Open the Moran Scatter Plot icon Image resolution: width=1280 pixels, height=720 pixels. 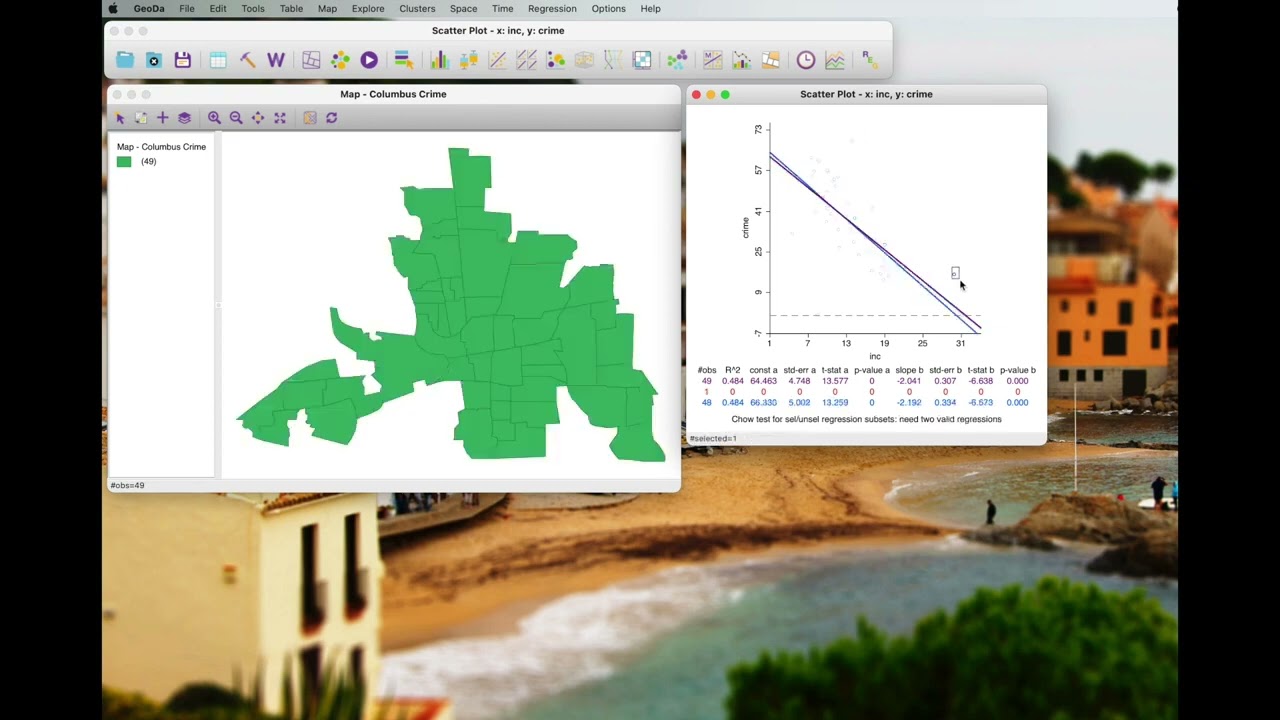[712, 60]
